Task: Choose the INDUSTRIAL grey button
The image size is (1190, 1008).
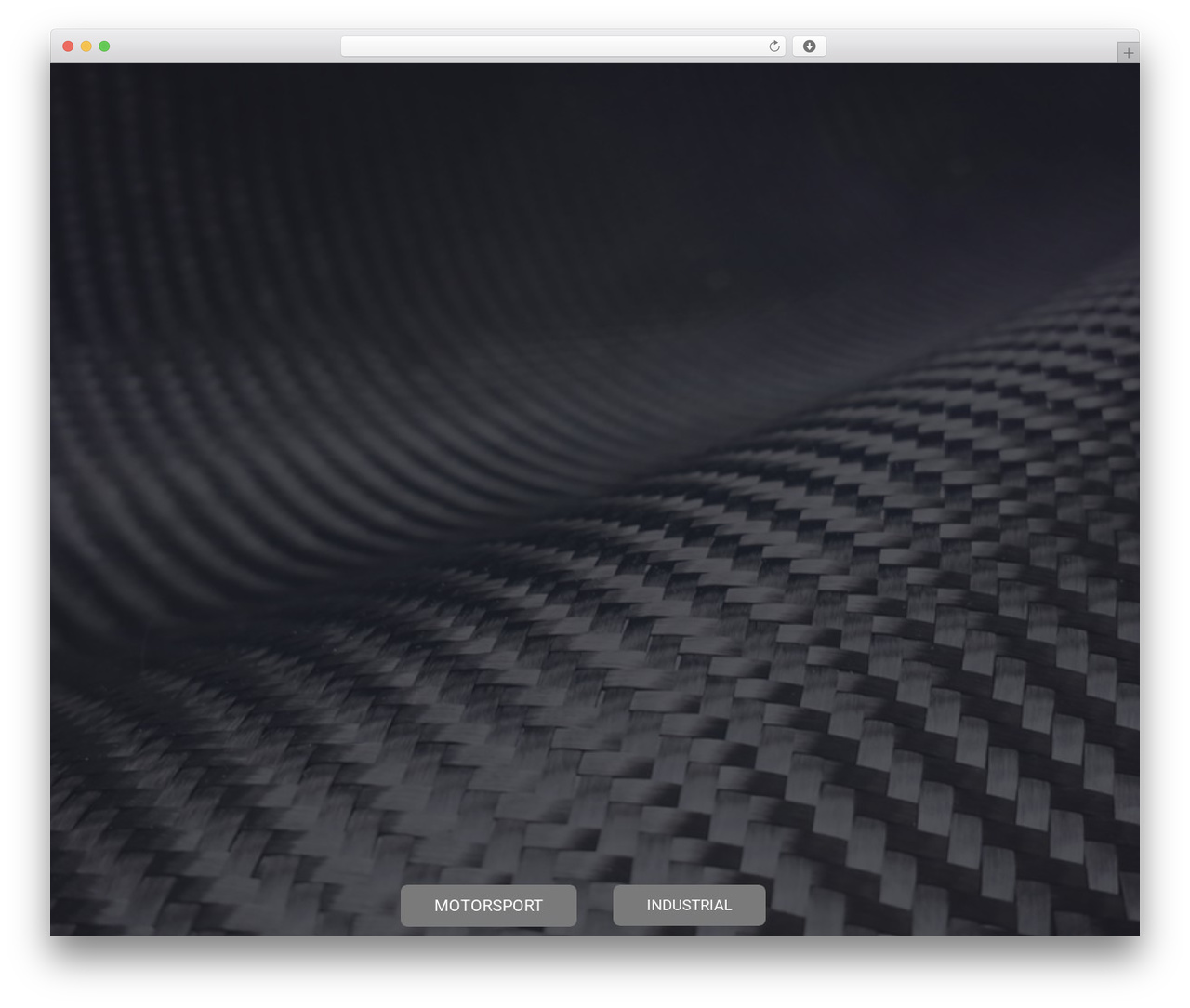Action: pyautogui.click(x=689, y=906)
